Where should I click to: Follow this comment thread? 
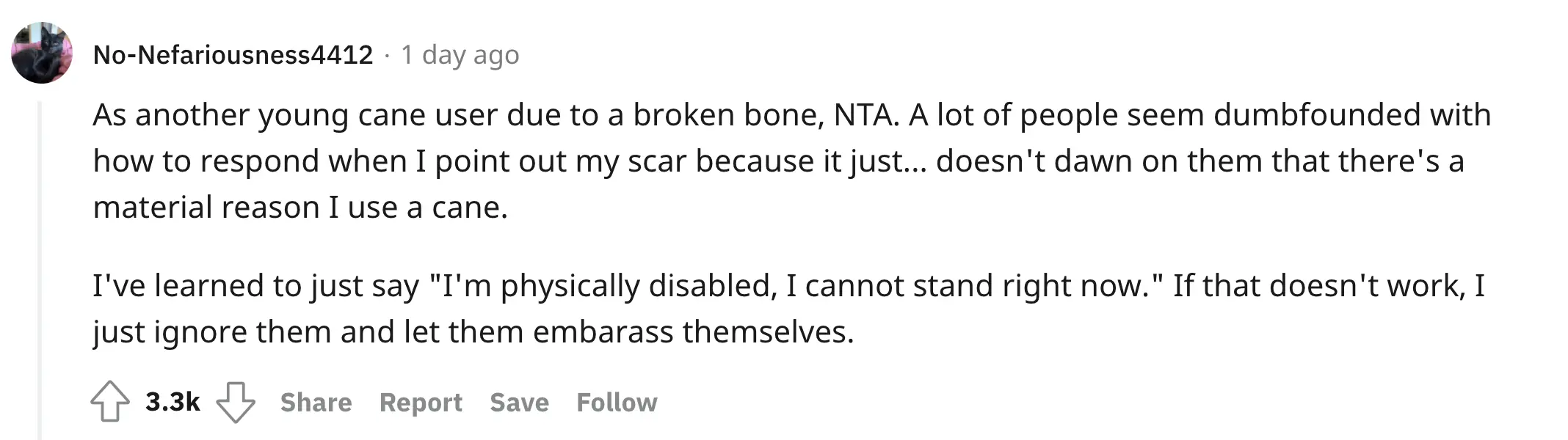click(x=617, y=403)
